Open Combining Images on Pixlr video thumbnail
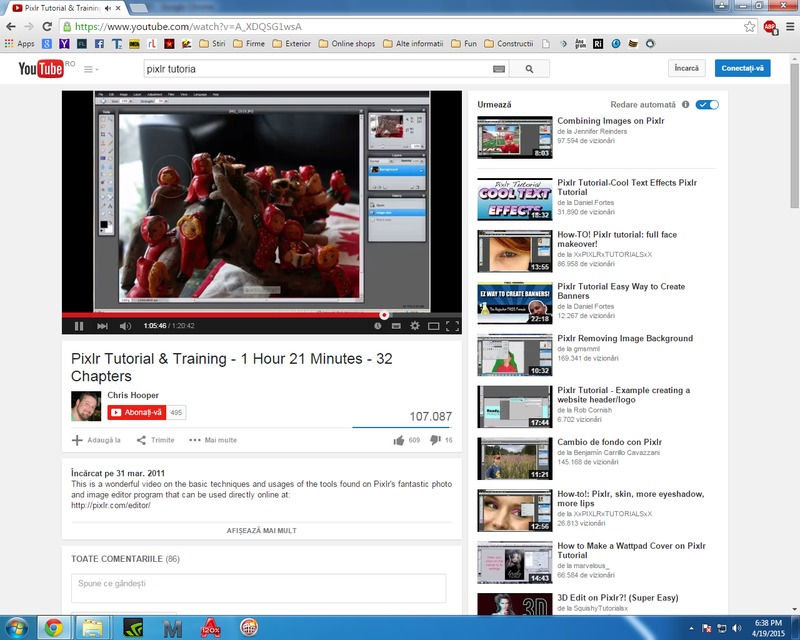Image resolution: width=800 pixels, height=640 pixels. point(515,137)
